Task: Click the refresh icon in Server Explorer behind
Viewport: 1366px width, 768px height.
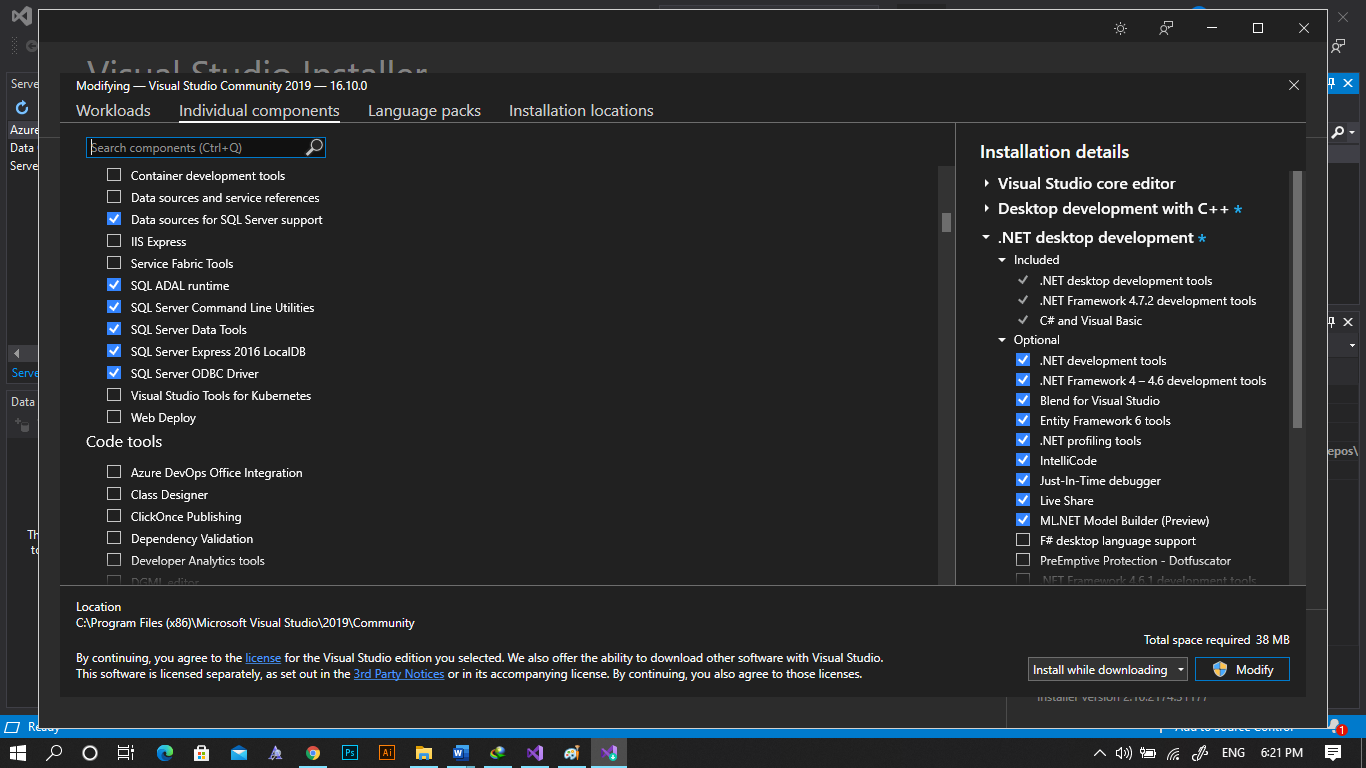Action: point(22,107)
